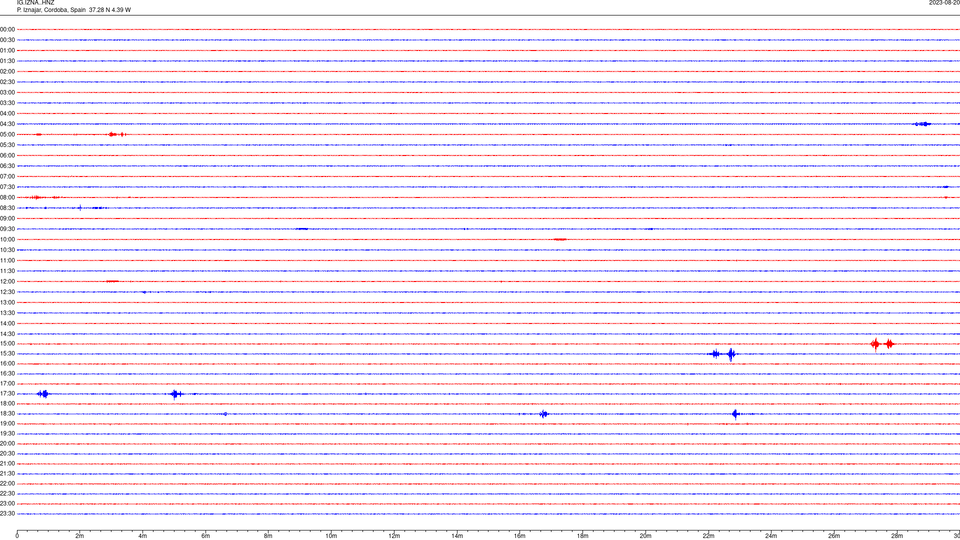Click the 22m tick label on time axis
Image resolution: width=960 pixels, height=540 pixels.
[x=708, y=536]
